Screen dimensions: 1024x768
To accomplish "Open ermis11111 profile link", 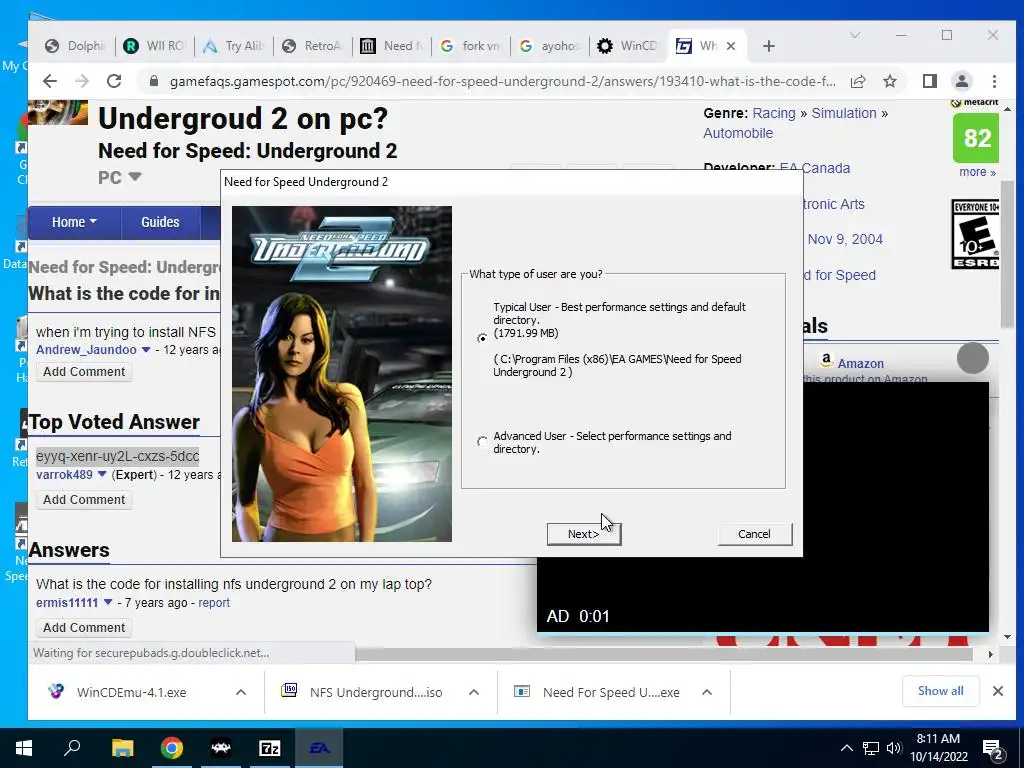I will pyautogui.click(x=67, y=603).
